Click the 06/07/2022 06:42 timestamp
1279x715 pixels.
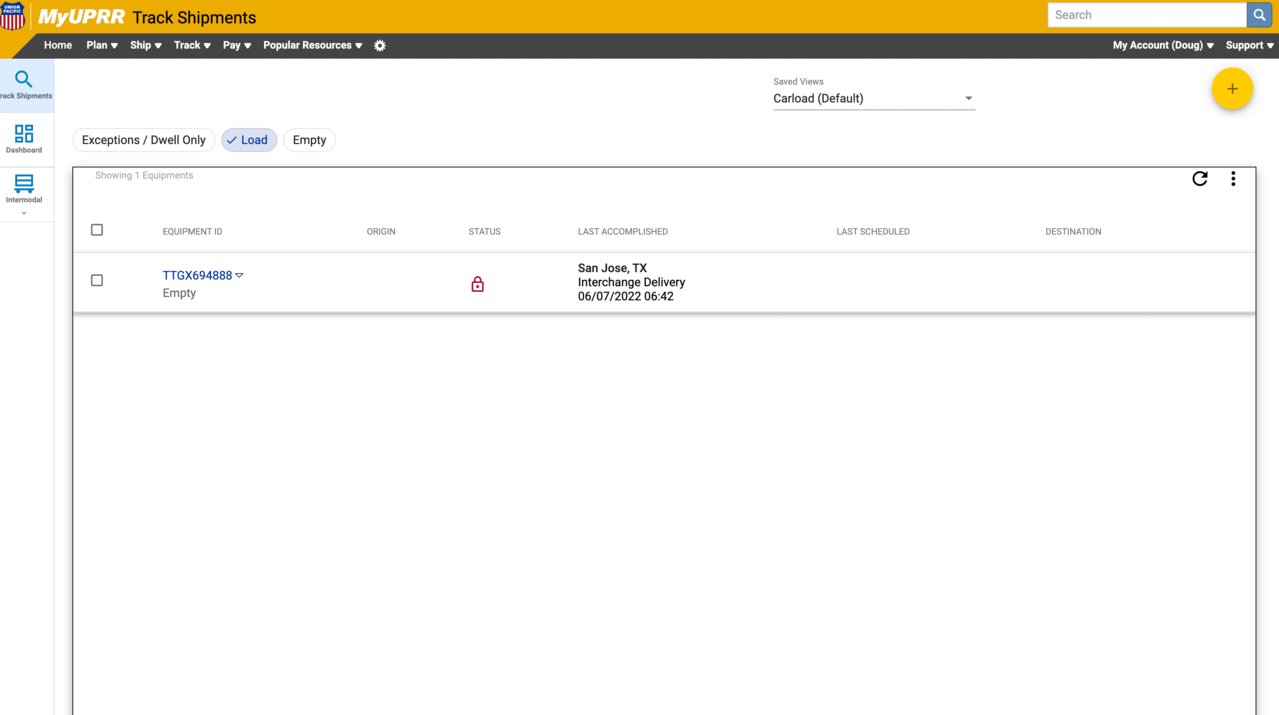click(626, 296)
